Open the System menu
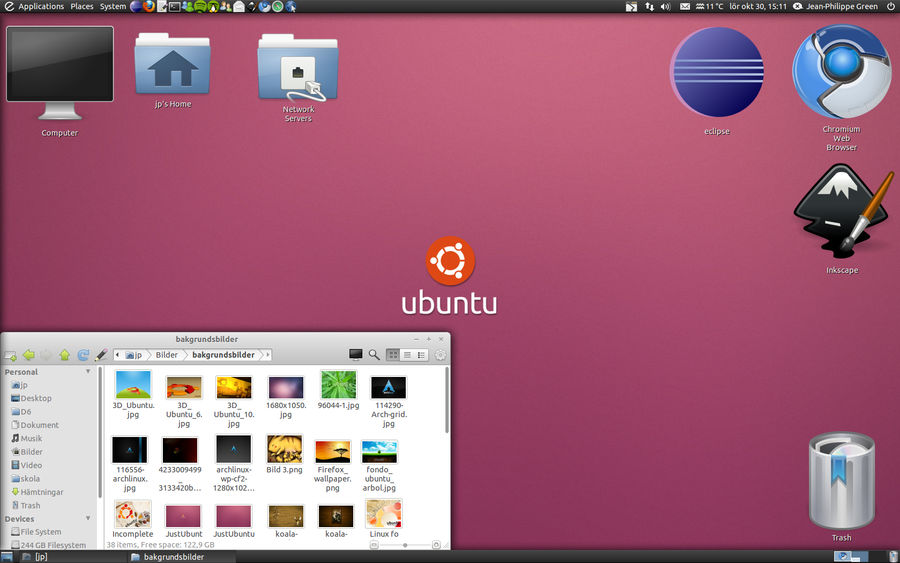The height and width of the screenshot is (563, 900). tap(112, 6)
